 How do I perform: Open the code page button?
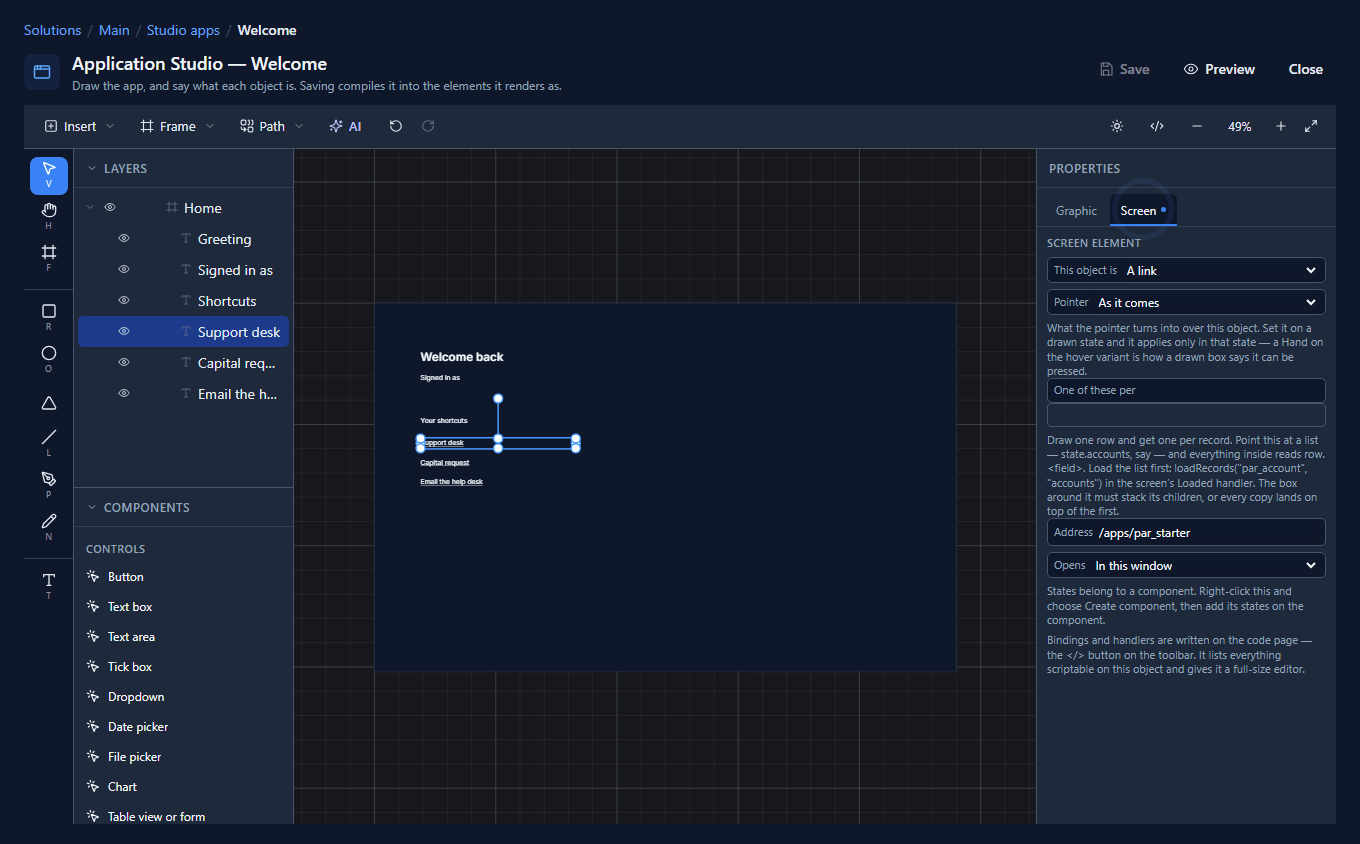click(x=1157, y=126)
